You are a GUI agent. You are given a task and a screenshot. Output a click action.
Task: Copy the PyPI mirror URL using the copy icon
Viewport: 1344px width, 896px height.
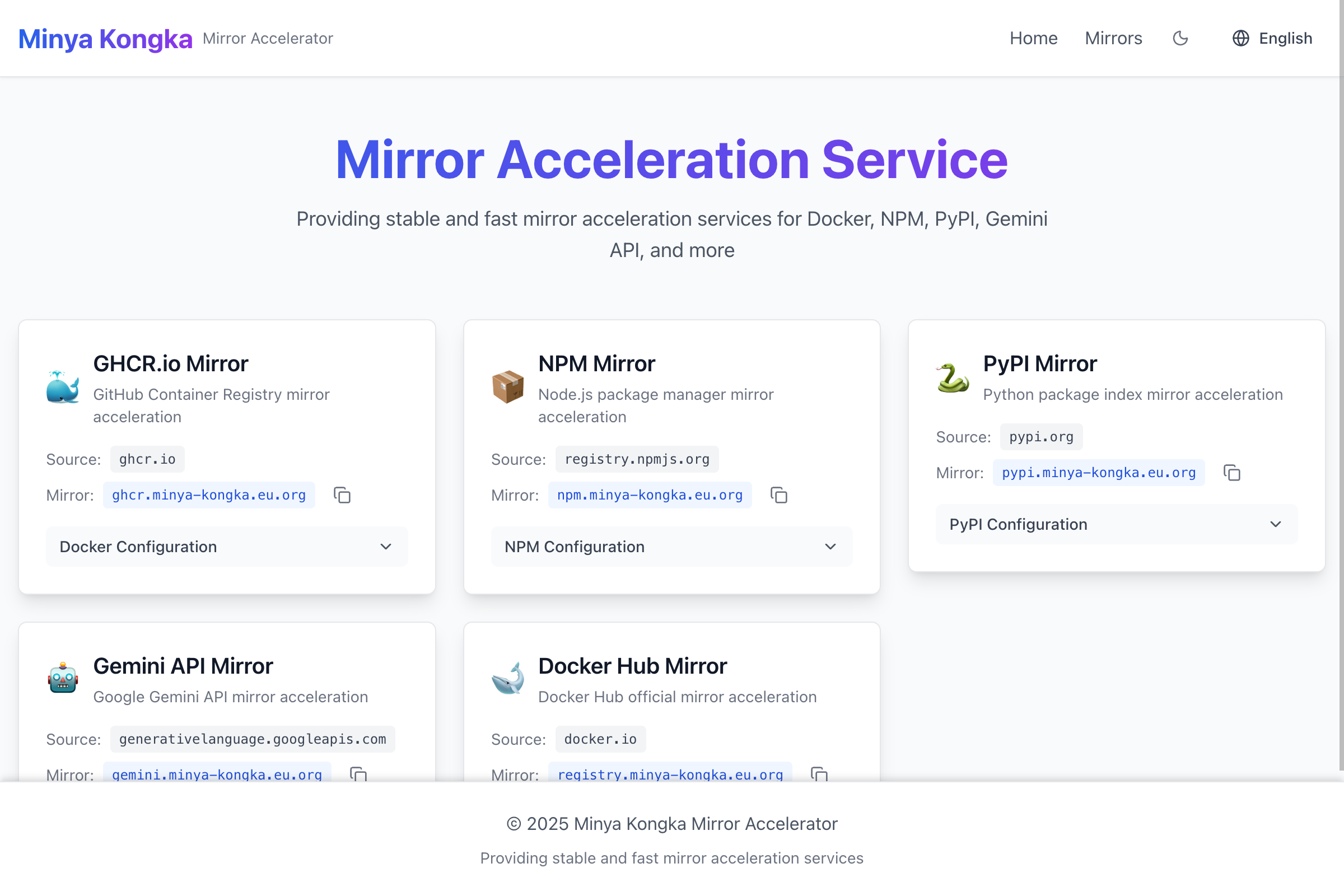coord(1231,473)
